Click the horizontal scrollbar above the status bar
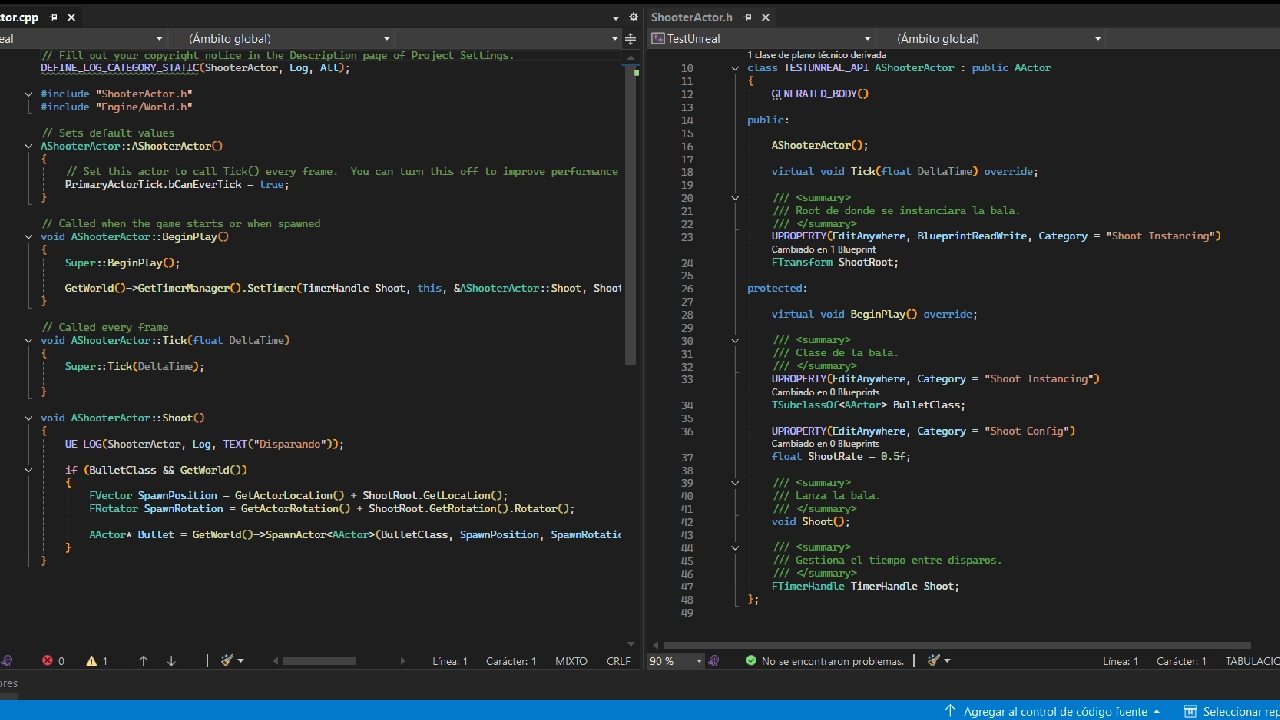Screen dimensions: 1280x720 pos(320,660)
